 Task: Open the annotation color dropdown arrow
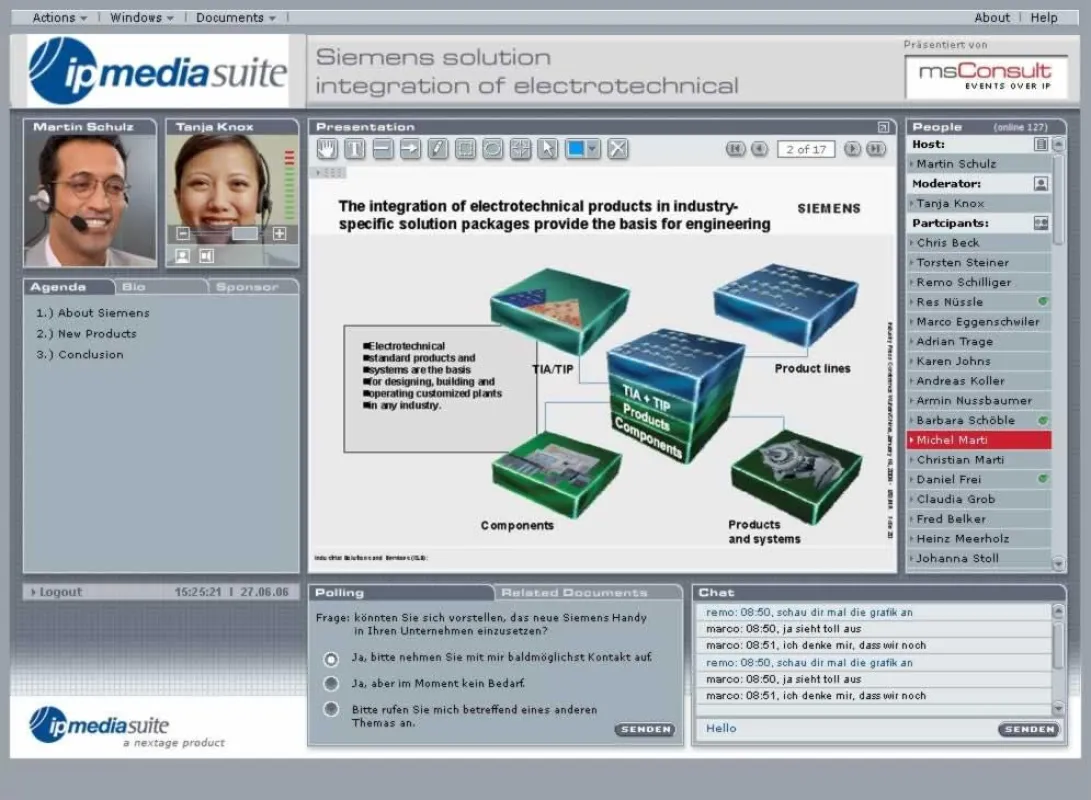[593, 149]
